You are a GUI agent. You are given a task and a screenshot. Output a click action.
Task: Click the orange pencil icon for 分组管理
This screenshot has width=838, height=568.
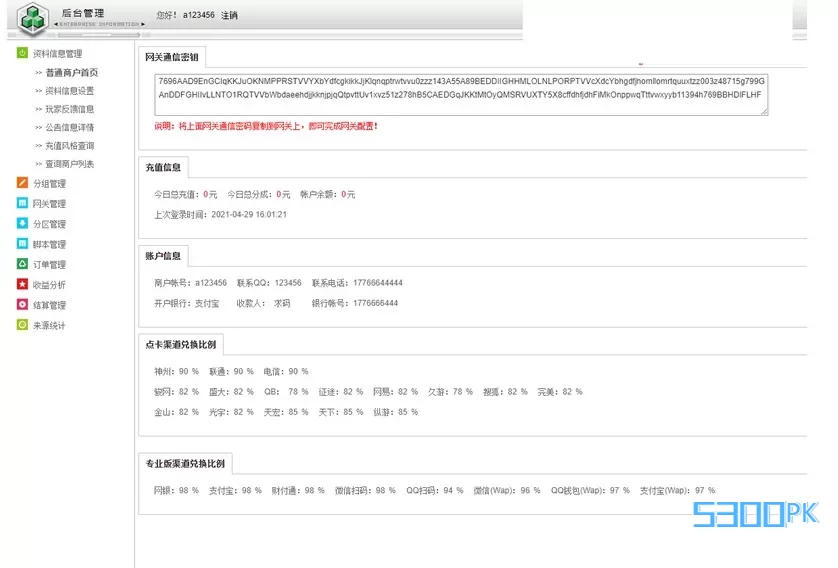pos(22,183)
